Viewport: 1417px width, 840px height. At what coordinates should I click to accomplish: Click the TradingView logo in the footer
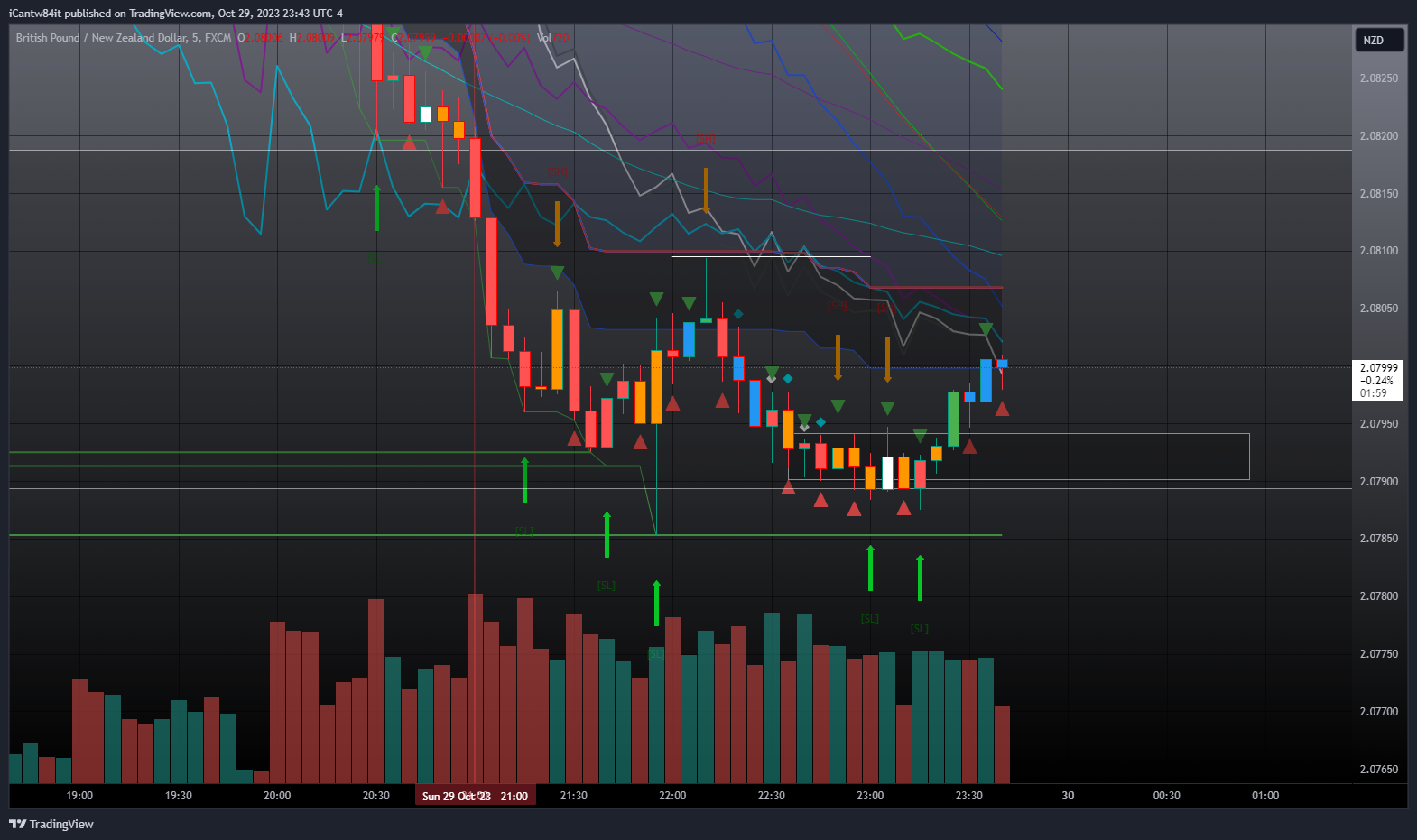click(x=51, y=824)
